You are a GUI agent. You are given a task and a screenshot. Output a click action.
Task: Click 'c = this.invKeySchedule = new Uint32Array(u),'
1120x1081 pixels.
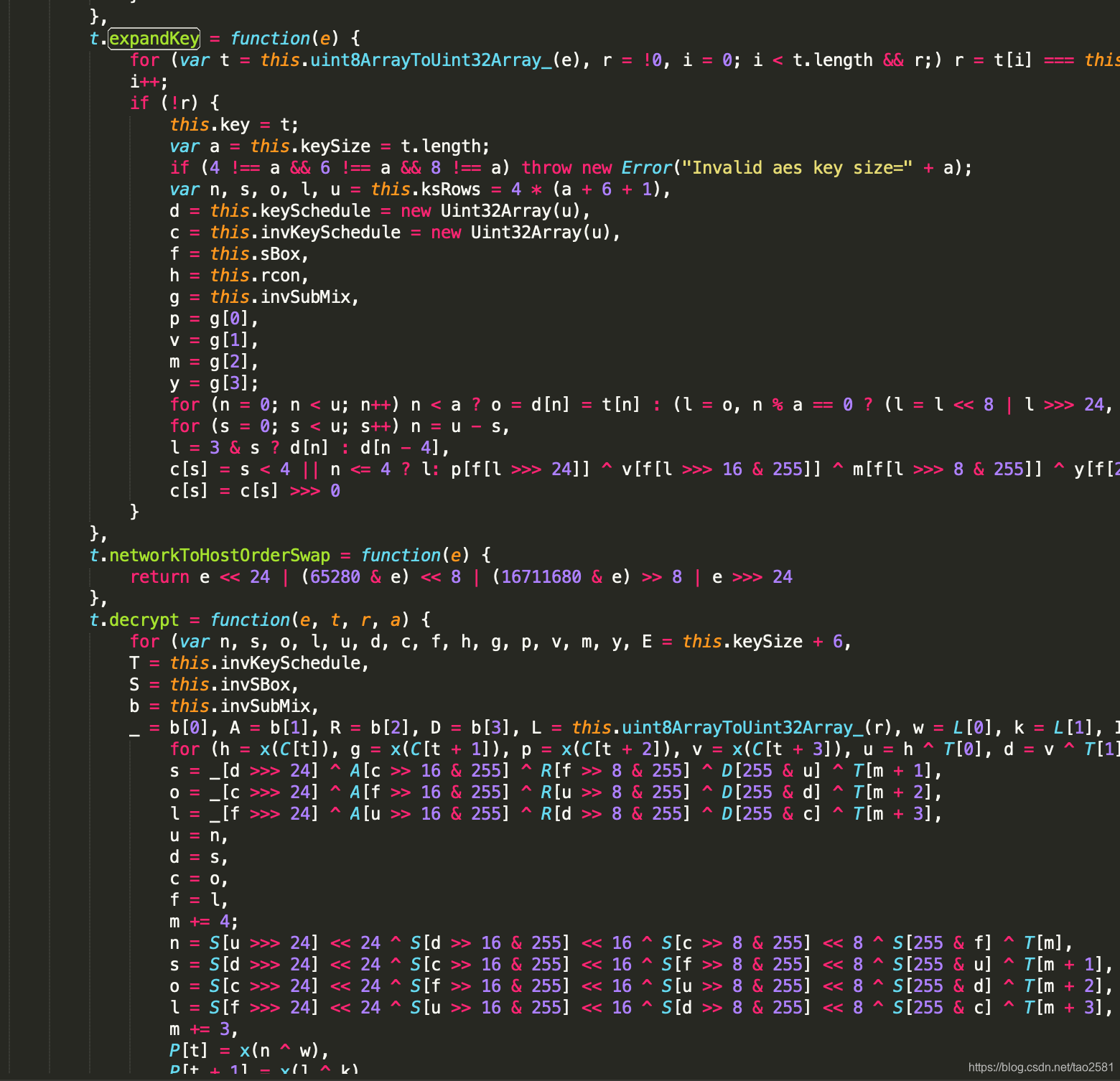(x=396, y=232)
